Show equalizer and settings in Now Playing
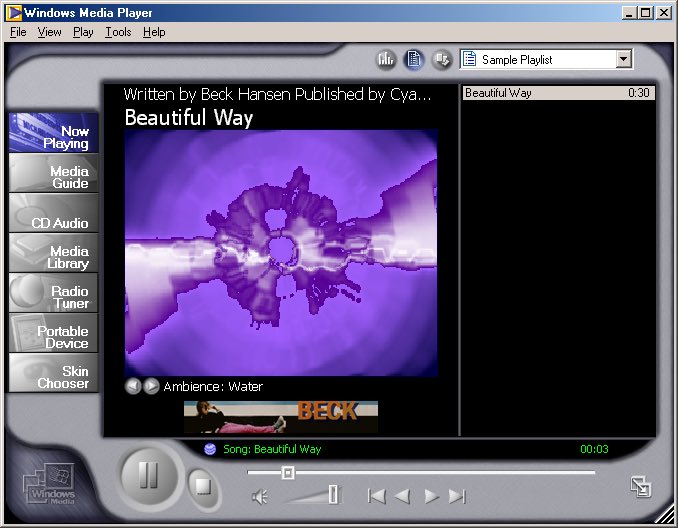Screen dimensions: 678x528 coord(386,59)
